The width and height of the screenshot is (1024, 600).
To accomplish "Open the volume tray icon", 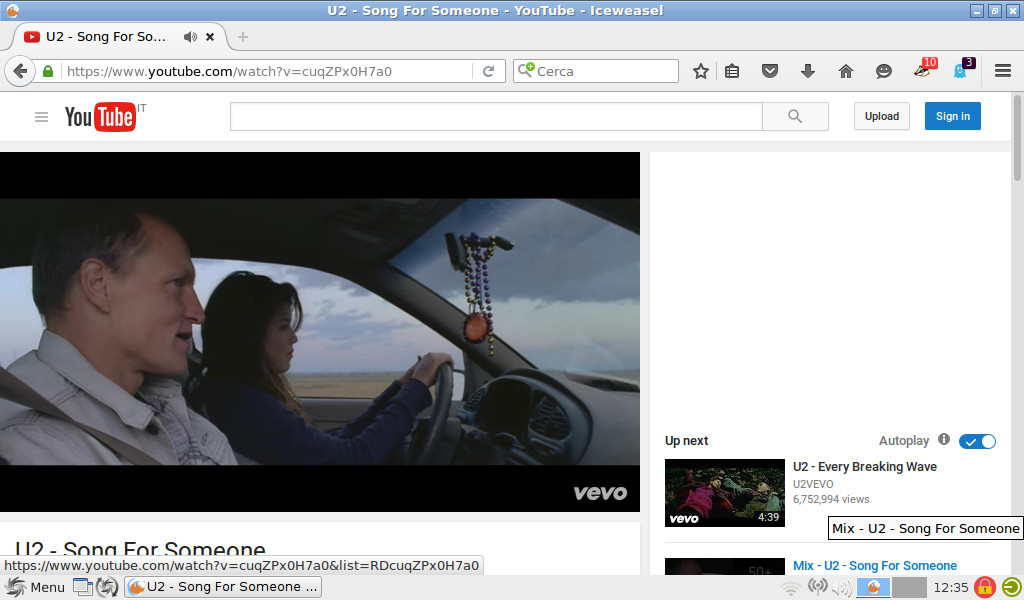I will tap(842, 588).
